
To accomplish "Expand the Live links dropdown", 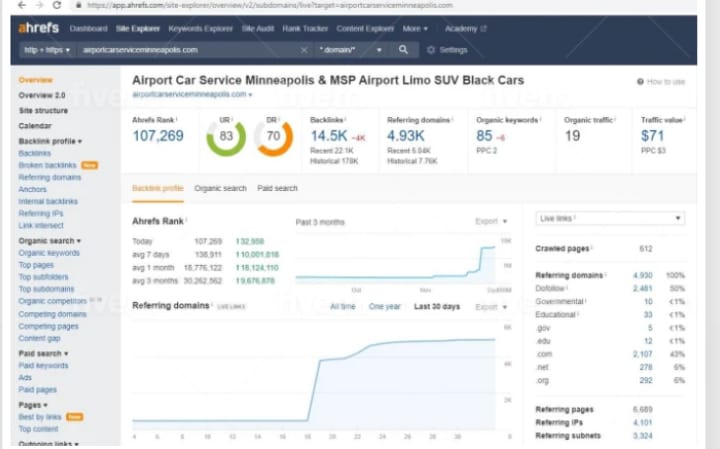I will 609,218.
